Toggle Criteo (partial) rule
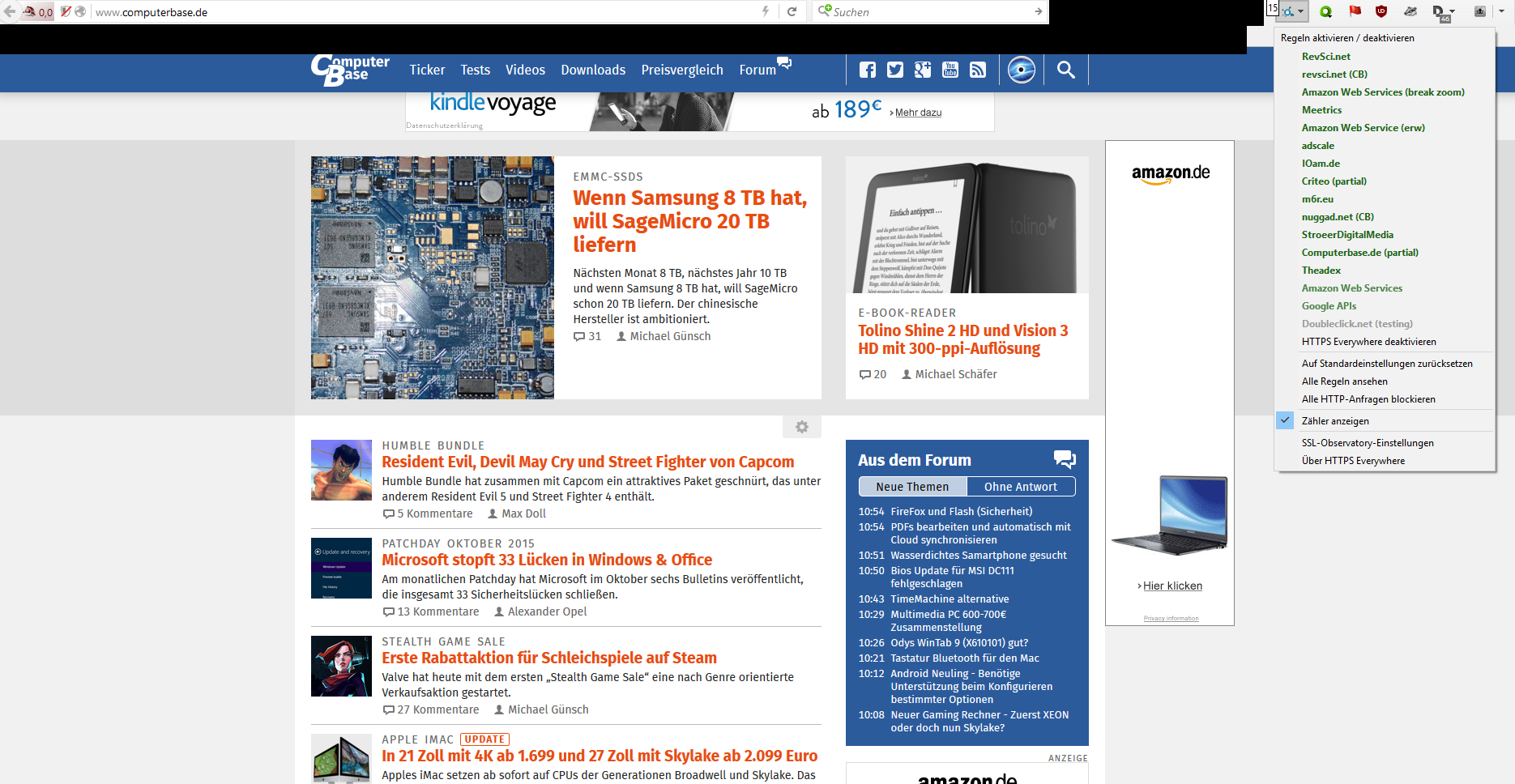Image resolution: width=1515 pixels, height=784 pixels. (x=1334, y=181)
